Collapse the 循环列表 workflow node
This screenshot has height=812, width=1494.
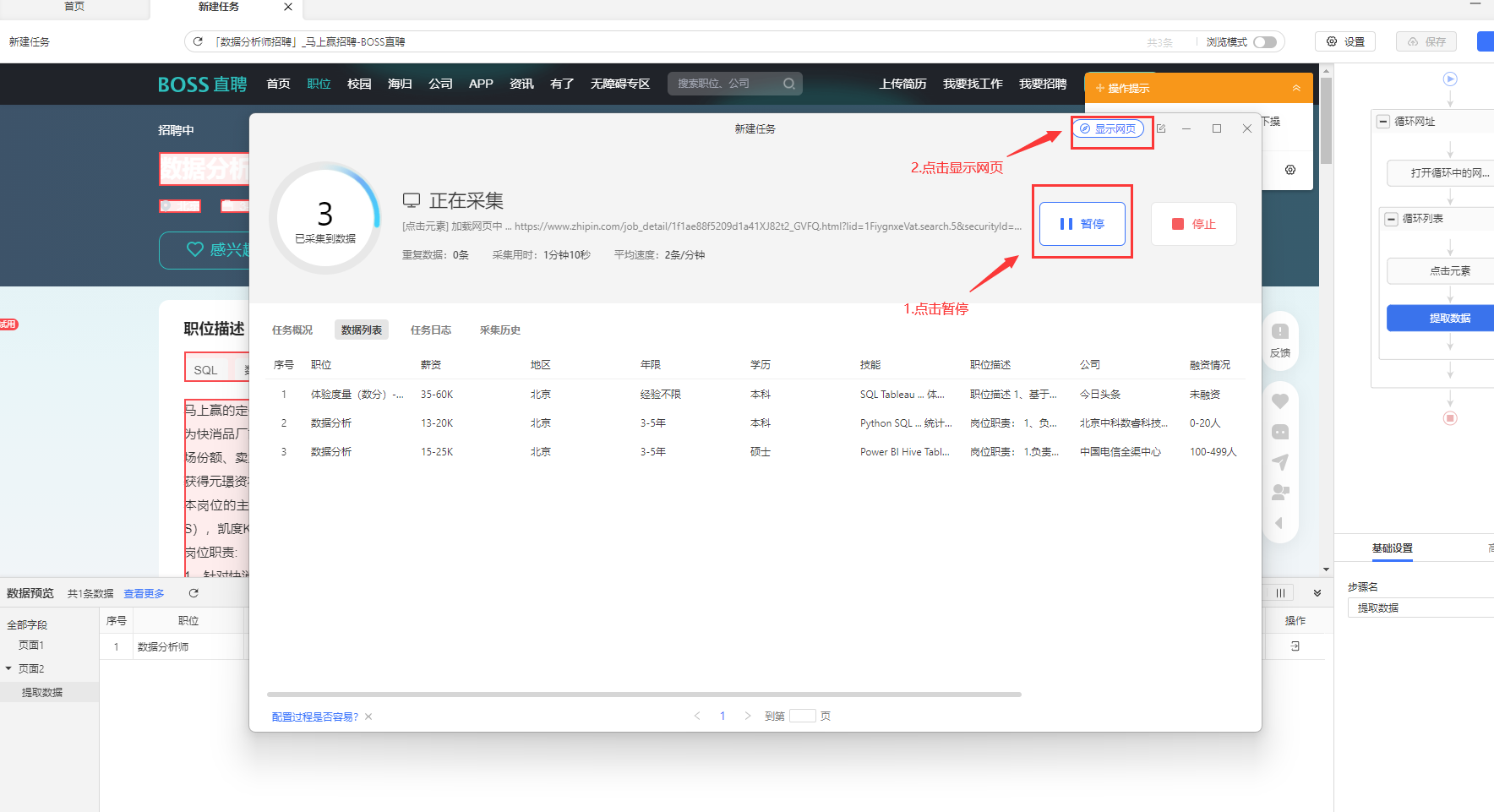1392,219
